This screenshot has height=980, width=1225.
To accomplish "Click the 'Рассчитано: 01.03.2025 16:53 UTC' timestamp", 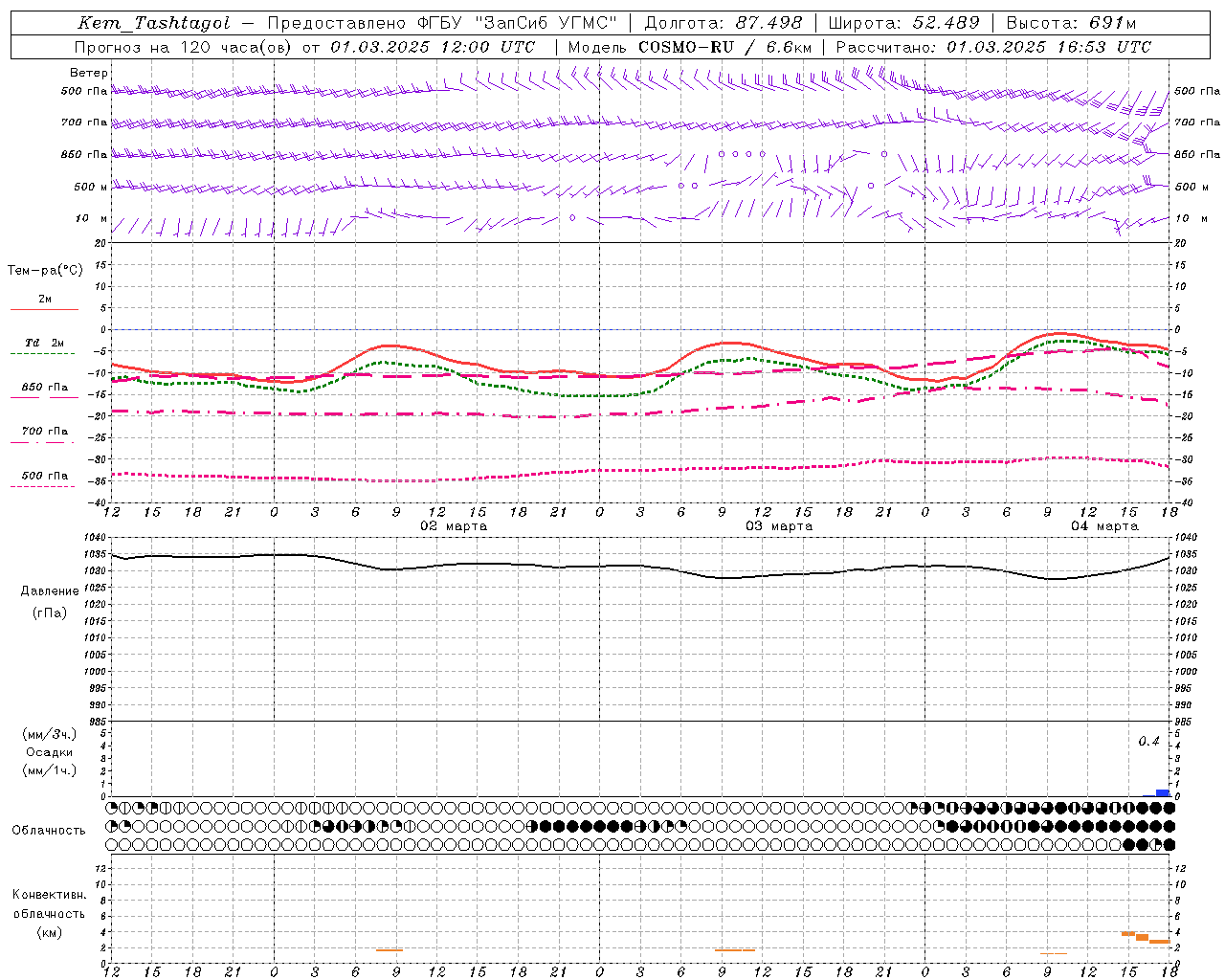I will coord(993,47).
